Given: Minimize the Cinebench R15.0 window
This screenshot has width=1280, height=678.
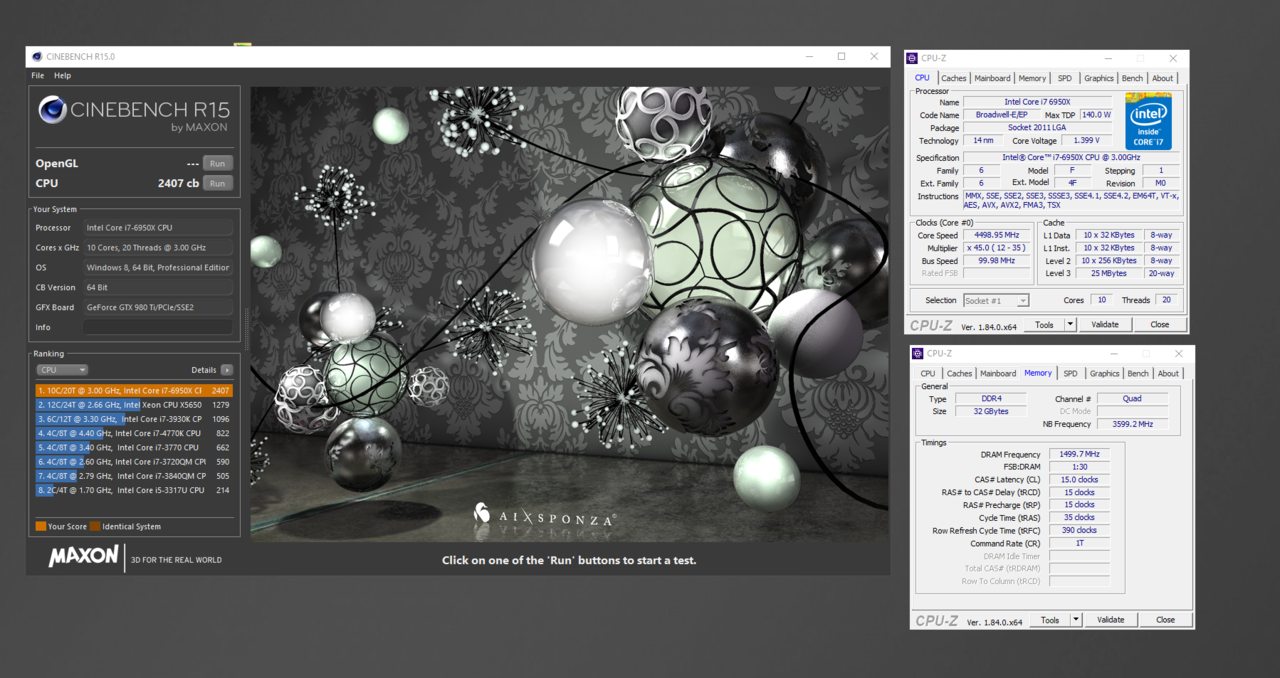Looking at the screenshot, I should pos(807,57).
